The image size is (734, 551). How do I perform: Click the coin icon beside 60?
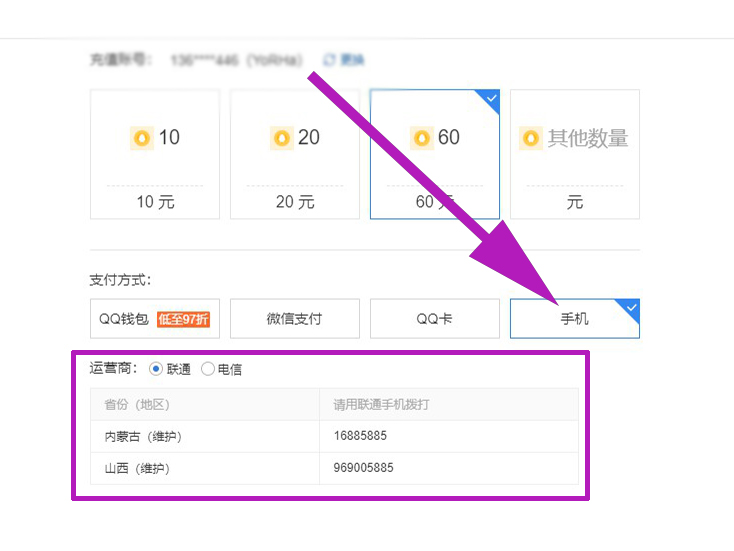(x=421, y=138)
